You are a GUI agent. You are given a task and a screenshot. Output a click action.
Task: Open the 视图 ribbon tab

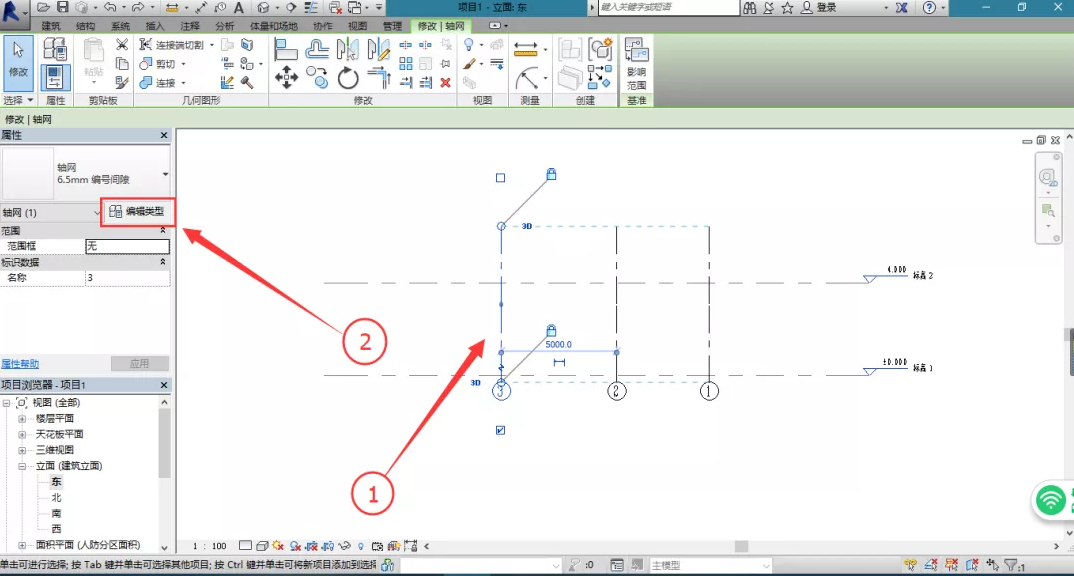(x=357, y=26)
